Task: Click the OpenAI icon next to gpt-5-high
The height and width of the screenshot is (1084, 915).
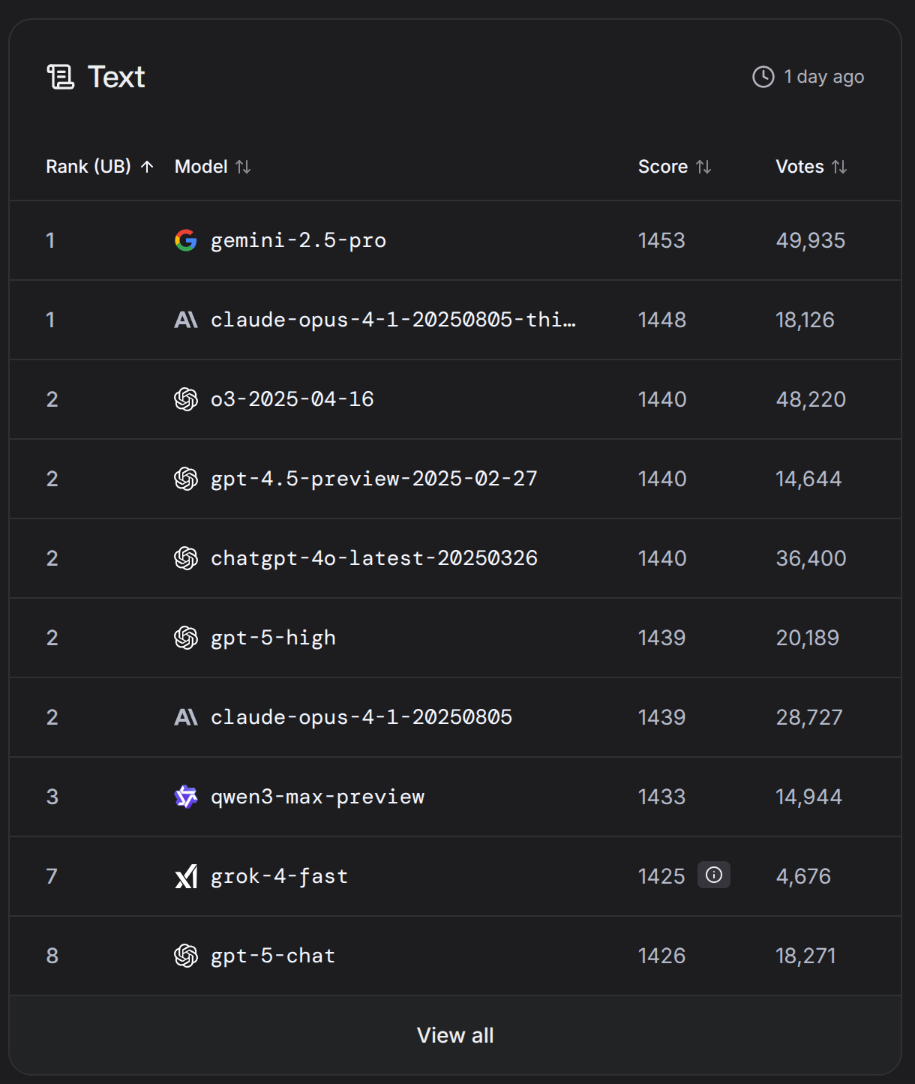Action: (x=186, y=638)
